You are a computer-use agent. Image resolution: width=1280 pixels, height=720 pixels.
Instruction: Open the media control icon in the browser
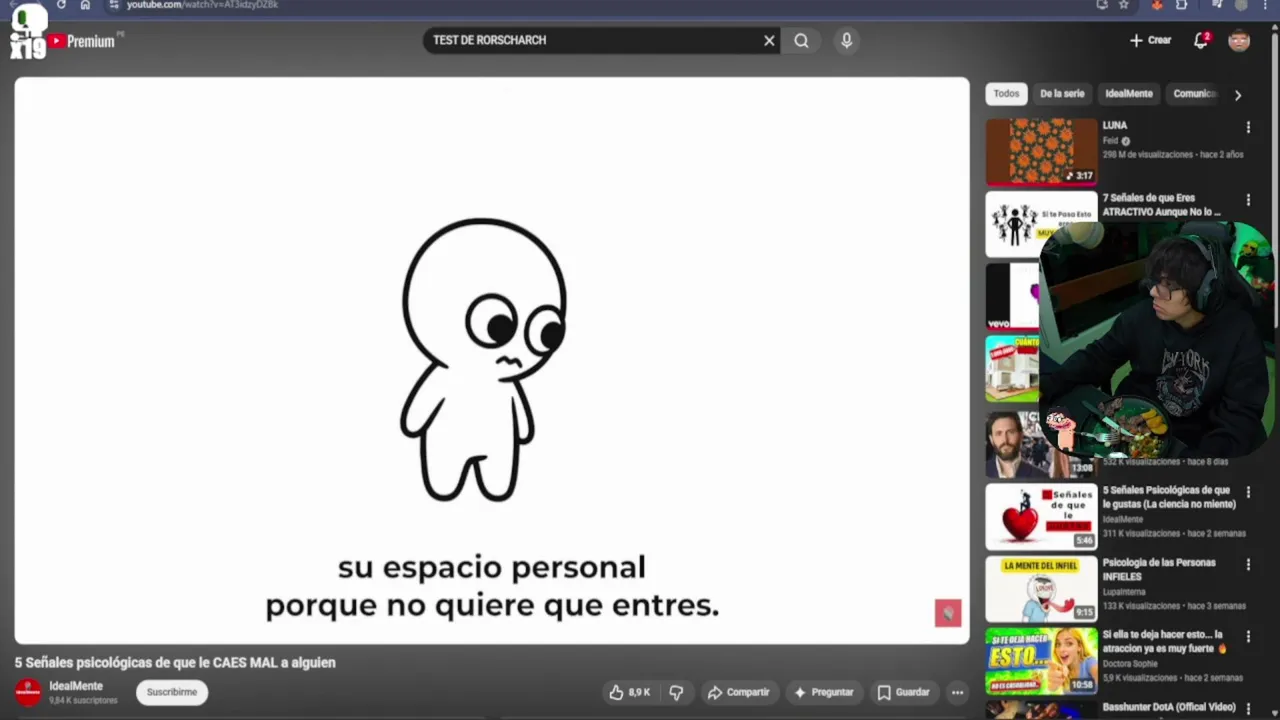pos(1217,5)
